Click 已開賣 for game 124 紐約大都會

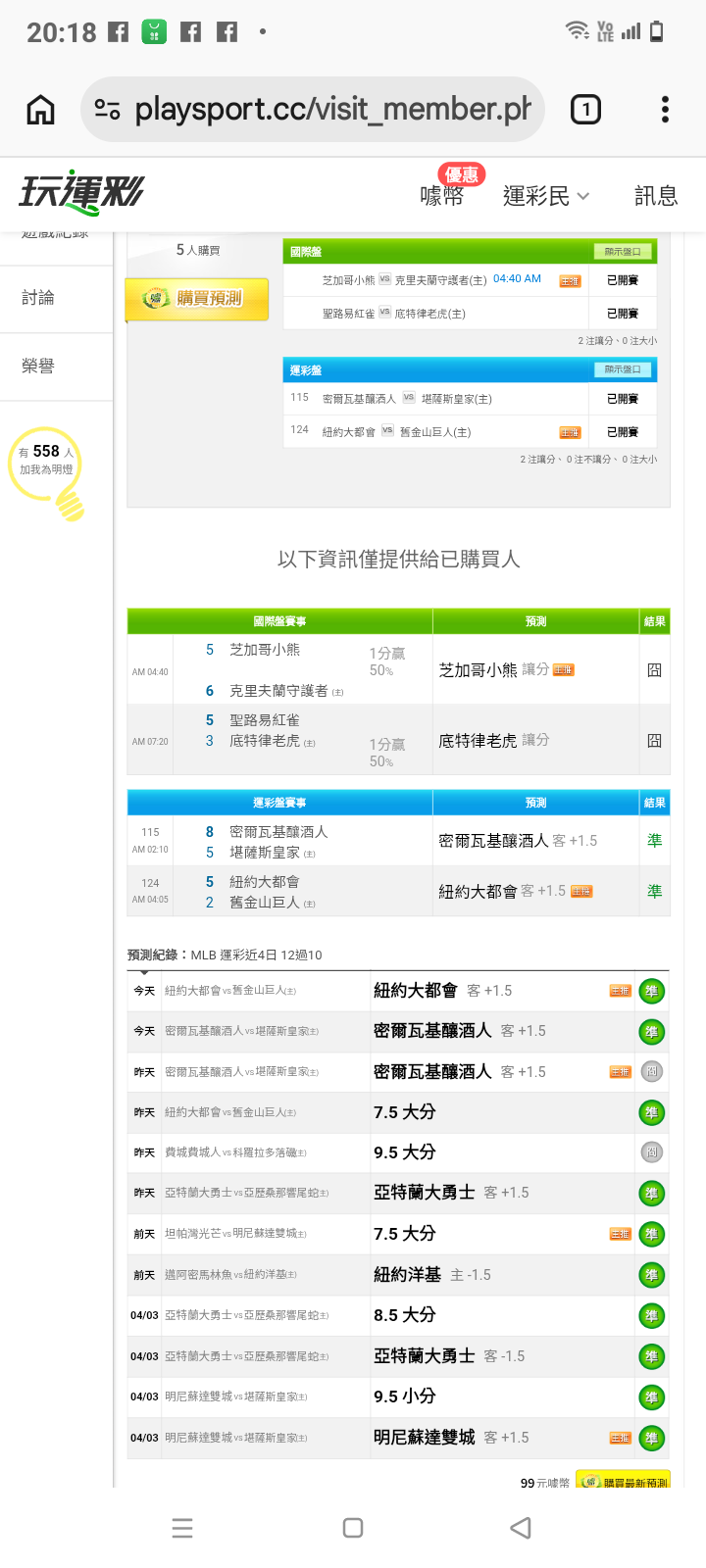click(623, 432)
